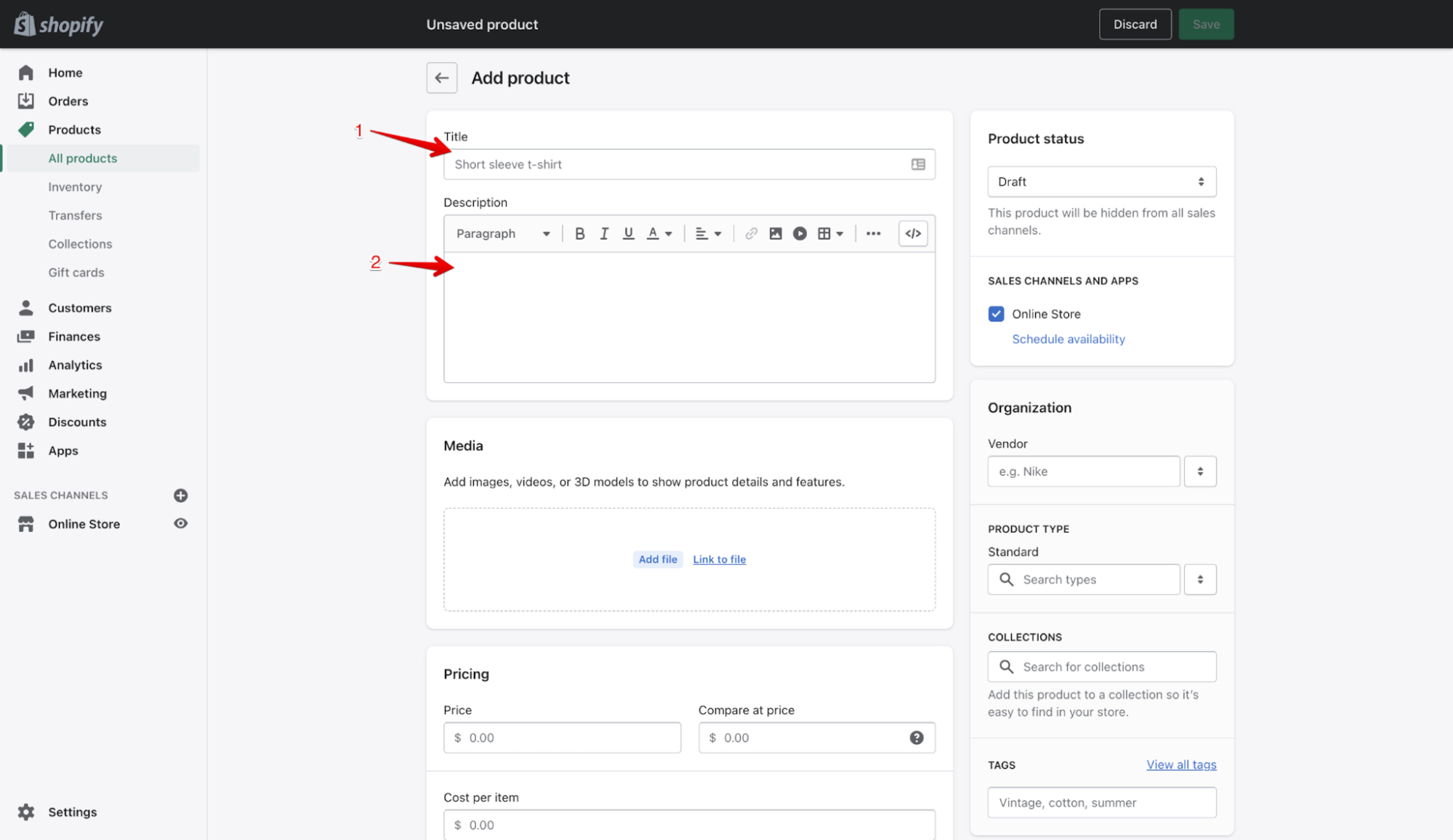Insert image in the description editor

pos(776,233)
